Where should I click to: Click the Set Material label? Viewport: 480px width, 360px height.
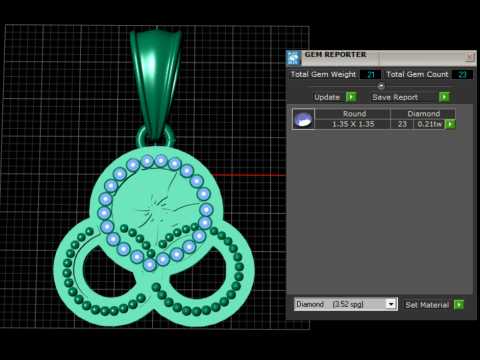click(x=427, y=305)
